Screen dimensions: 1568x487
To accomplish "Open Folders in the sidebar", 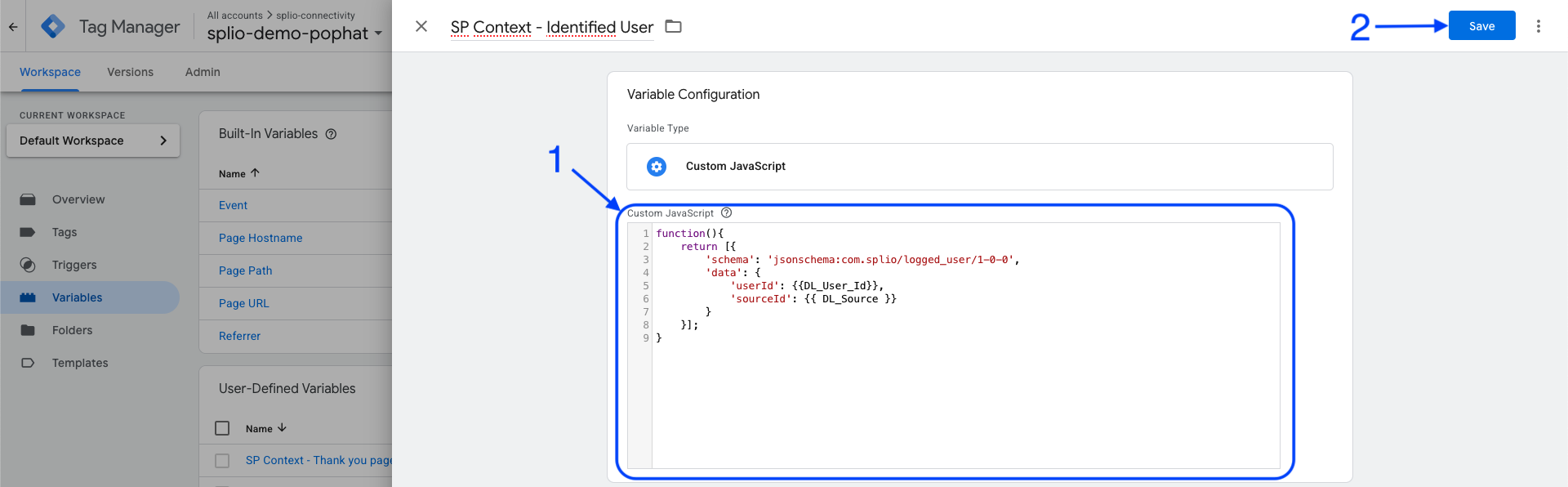I will pyautogui.click(x=73, y=330).
